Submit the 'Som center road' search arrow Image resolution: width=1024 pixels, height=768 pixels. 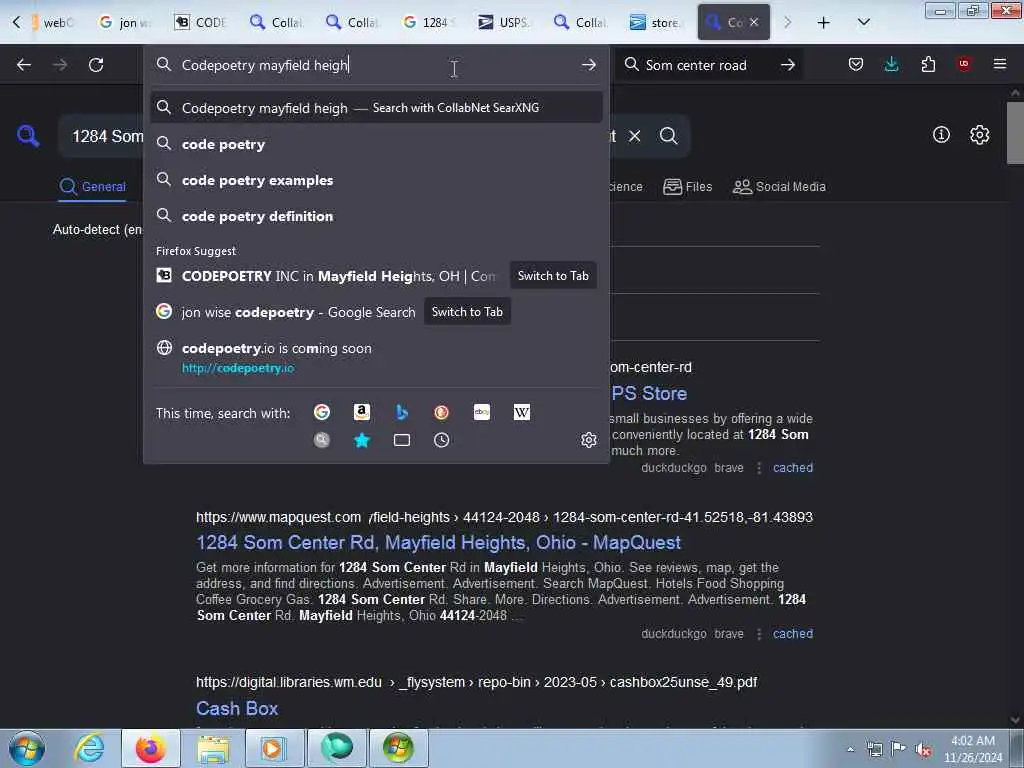(x=788, y=65)
